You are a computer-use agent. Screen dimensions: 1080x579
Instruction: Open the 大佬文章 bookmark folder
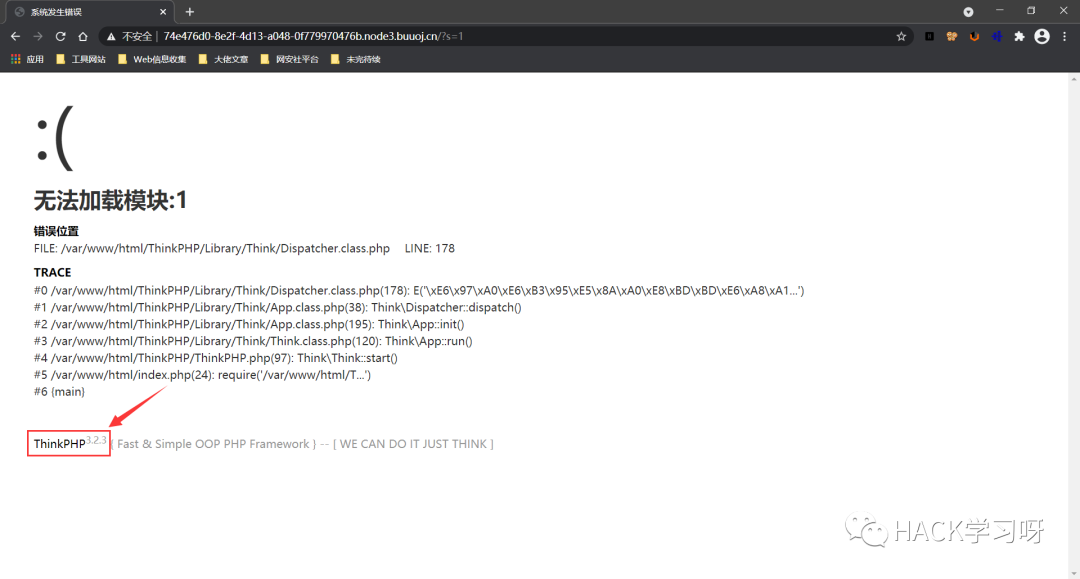[x=223, y=59]
